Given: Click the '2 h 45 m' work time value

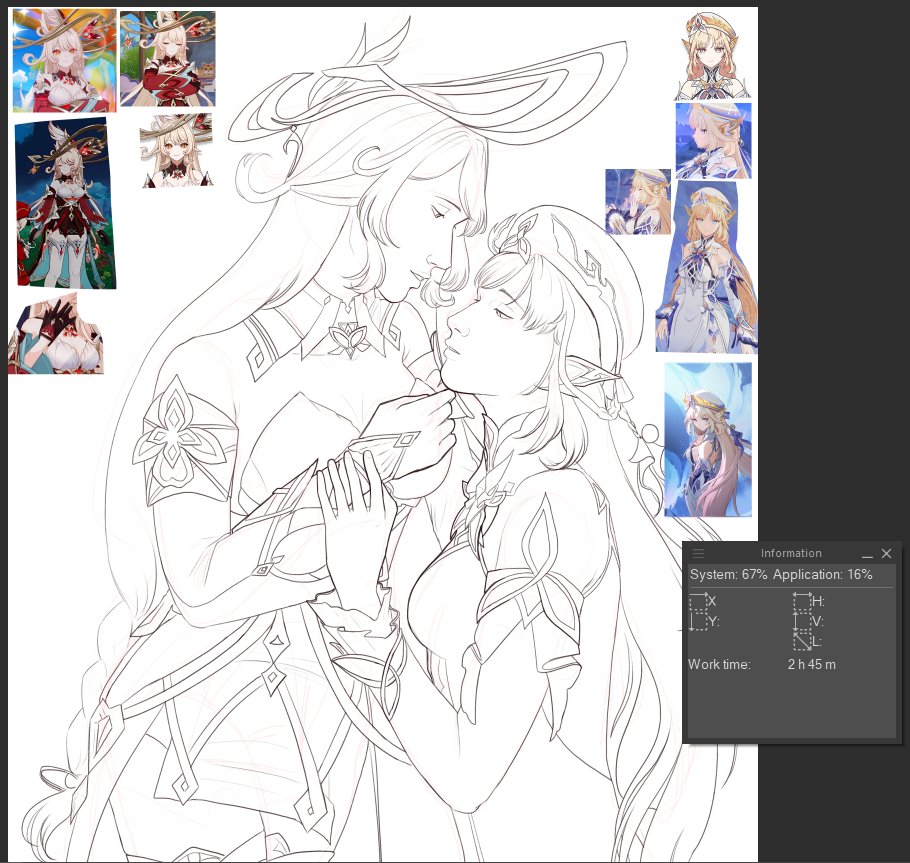Looking at the screenshot, I should pos(811,665).
